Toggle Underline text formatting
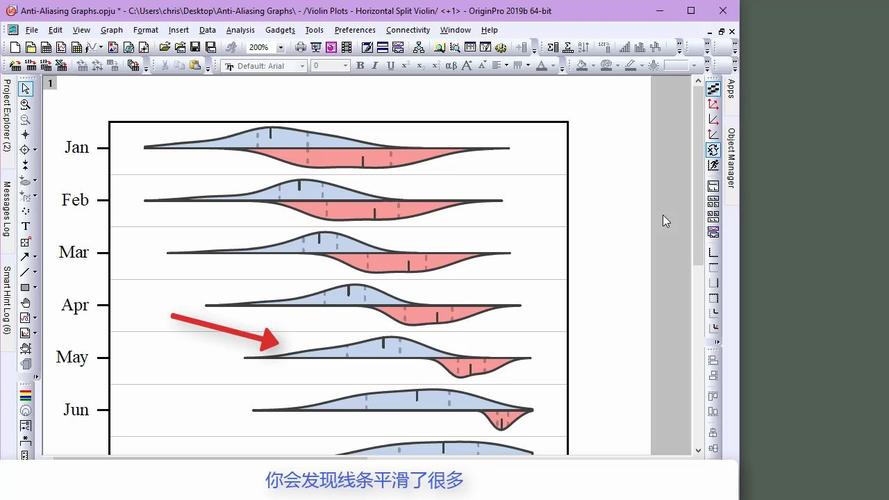This screenshot has width=889, height=500. click(x=390, y=66)
